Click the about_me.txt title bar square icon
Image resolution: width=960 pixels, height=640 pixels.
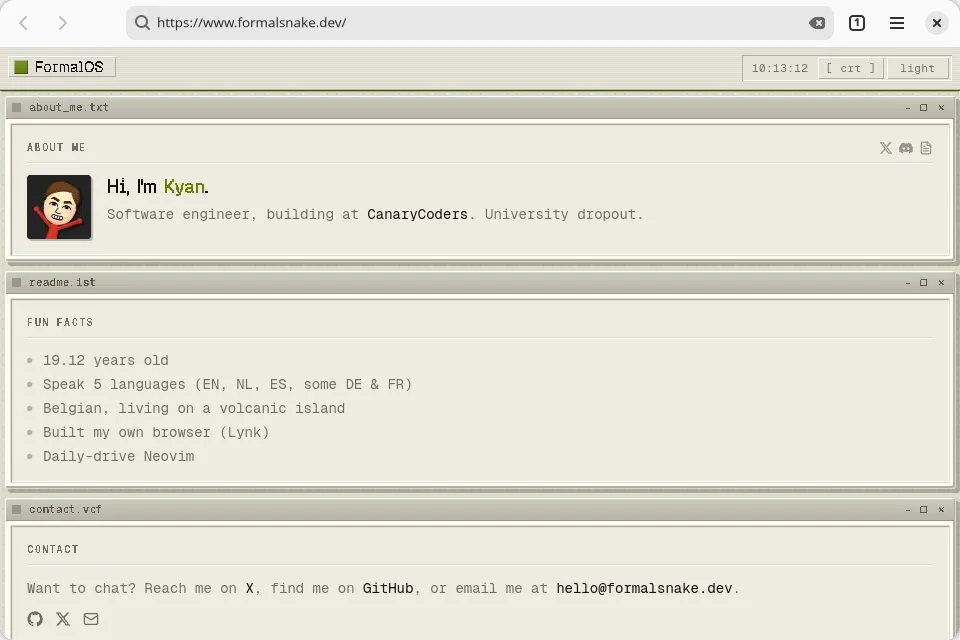17,107
